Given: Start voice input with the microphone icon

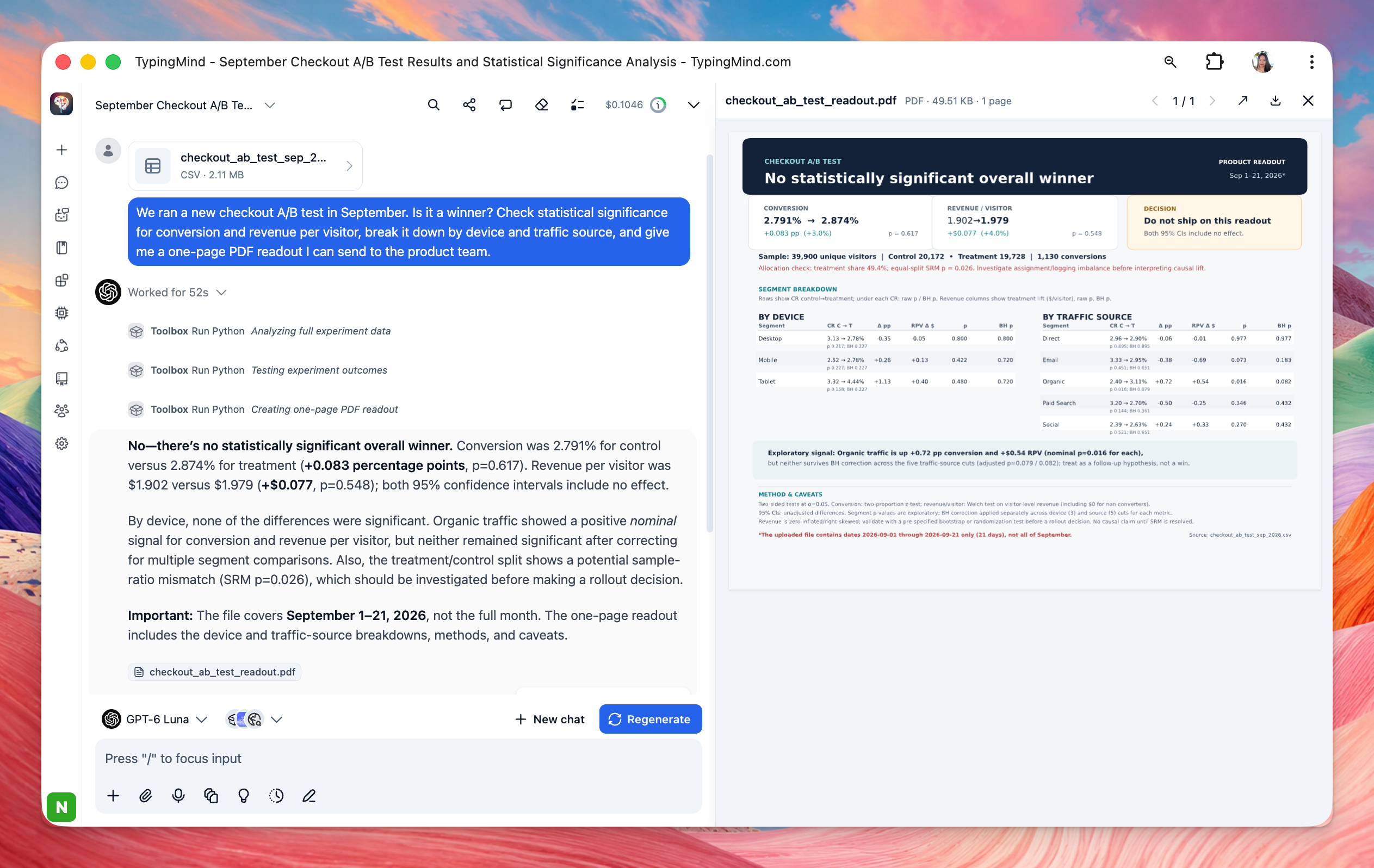Looking at the screenshot, I should 178,796.
